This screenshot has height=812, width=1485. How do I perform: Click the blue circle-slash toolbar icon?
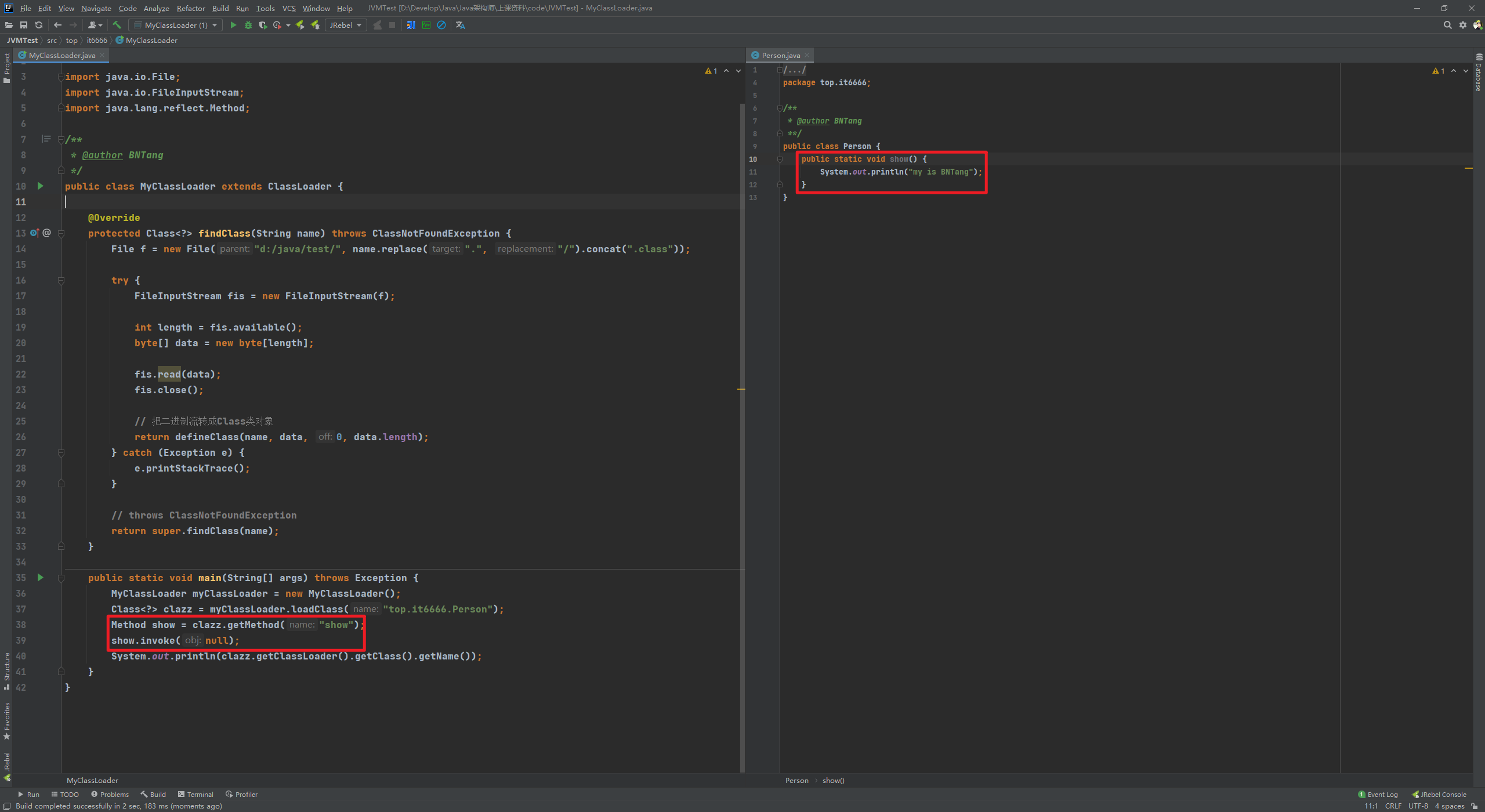pos(441,25)
